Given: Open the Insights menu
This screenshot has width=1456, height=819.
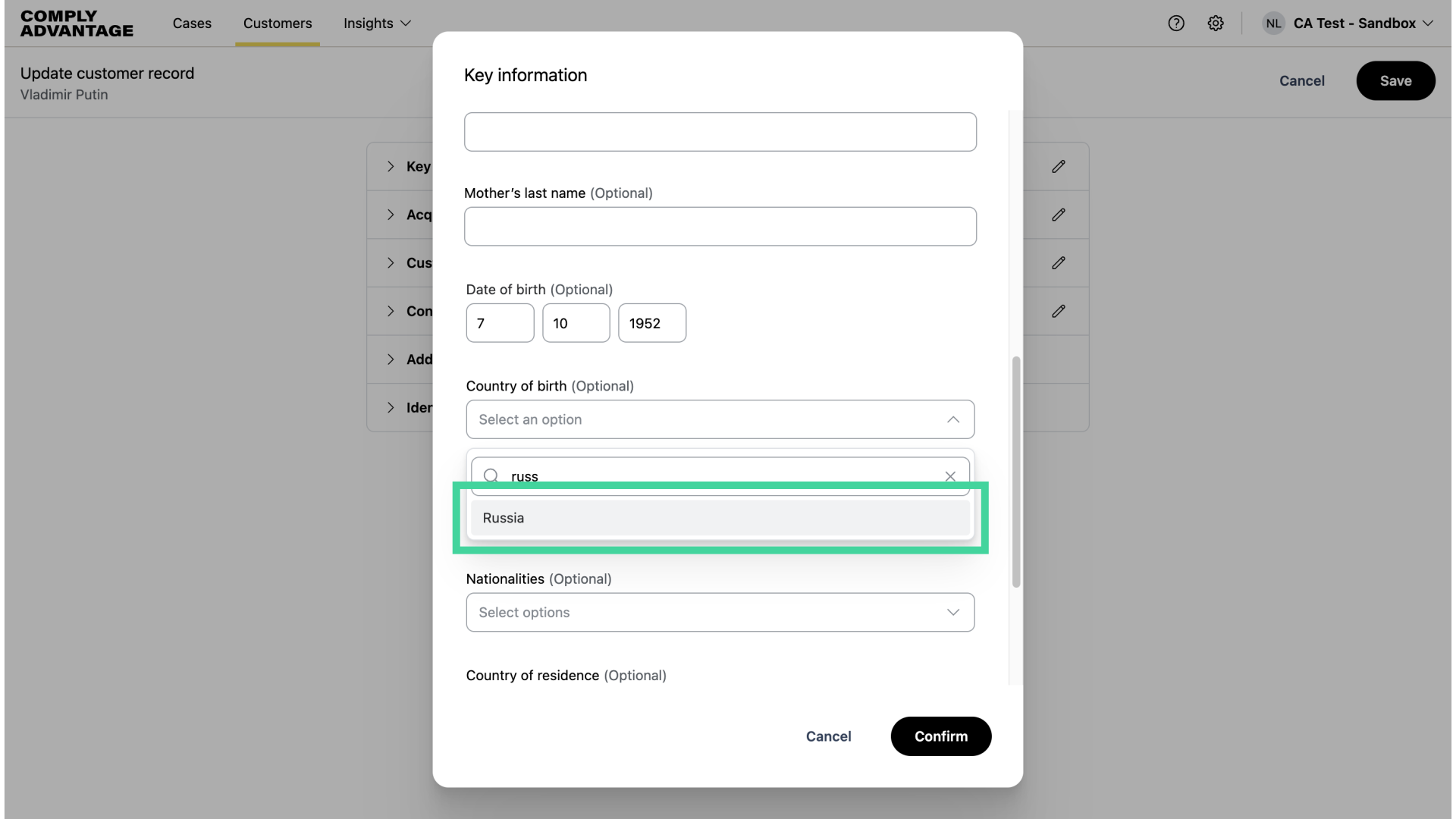Looking at the screenshot, I should point(377,24).
